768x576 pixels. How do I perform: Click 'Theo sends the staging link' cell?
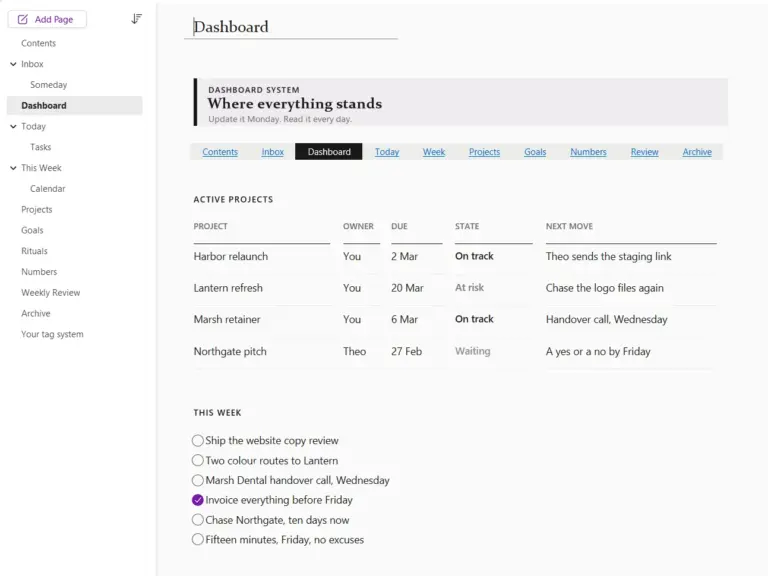coord(608,256)
